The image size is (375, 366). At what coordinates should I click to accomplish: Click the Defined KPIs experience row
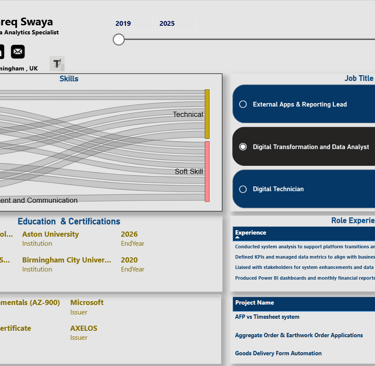click(305, 257)
